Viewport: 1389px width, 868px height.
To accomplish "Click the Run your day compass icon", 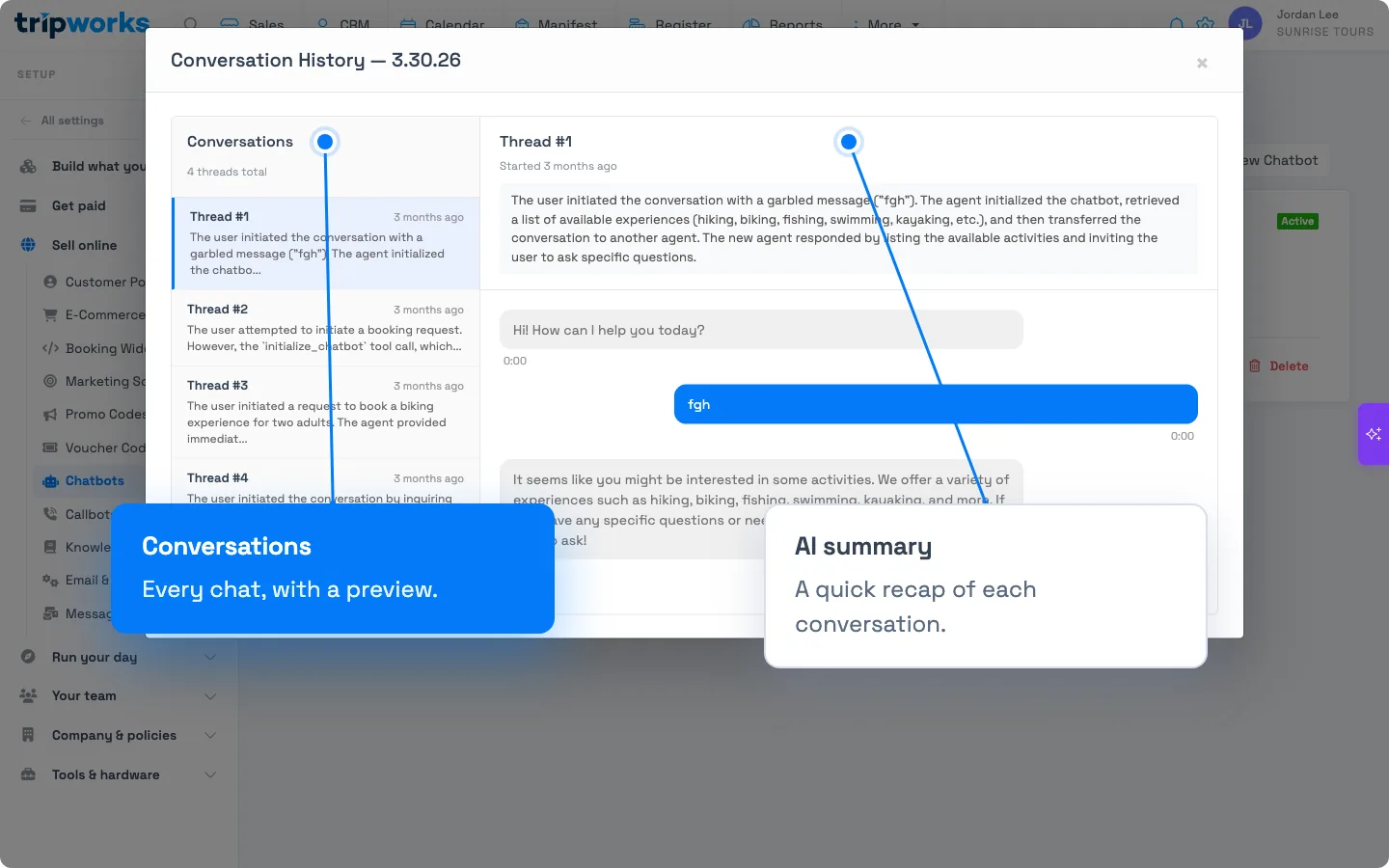I will tap(28, 657).
